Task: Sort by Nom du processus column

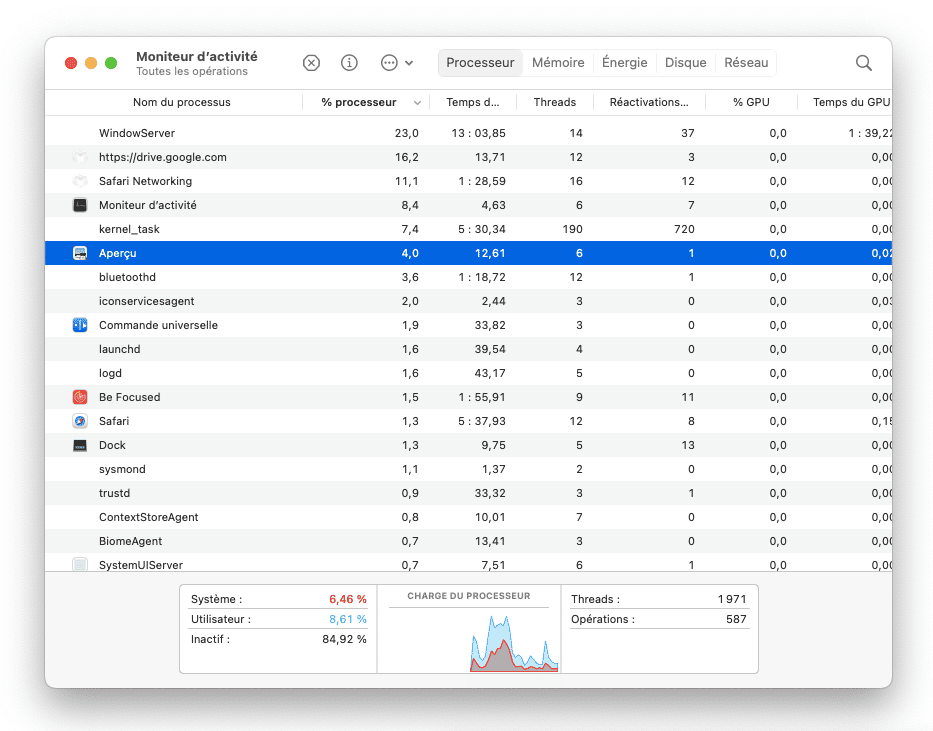Action: [181, 102]
